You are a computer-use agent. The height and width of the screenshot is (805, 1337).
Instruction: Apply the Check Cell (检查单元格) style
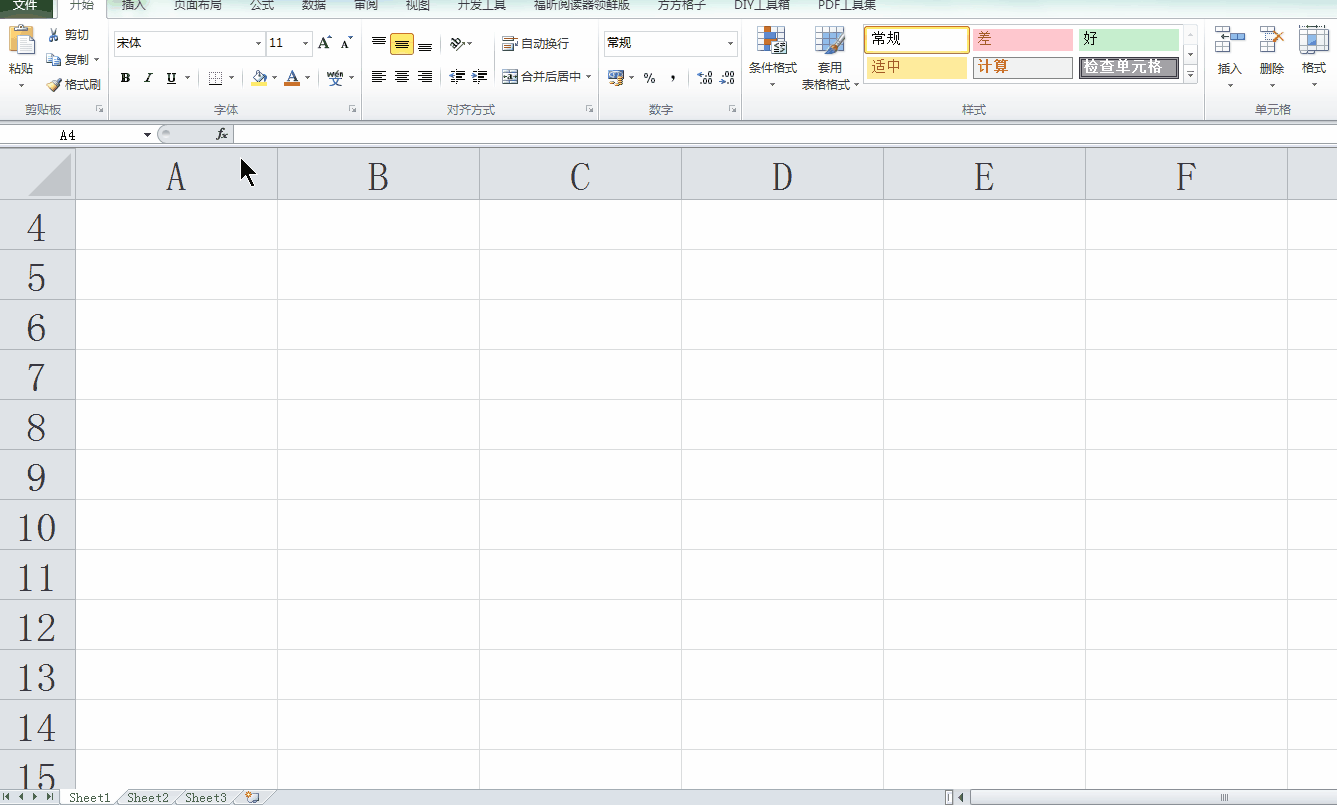(1129, 68)
